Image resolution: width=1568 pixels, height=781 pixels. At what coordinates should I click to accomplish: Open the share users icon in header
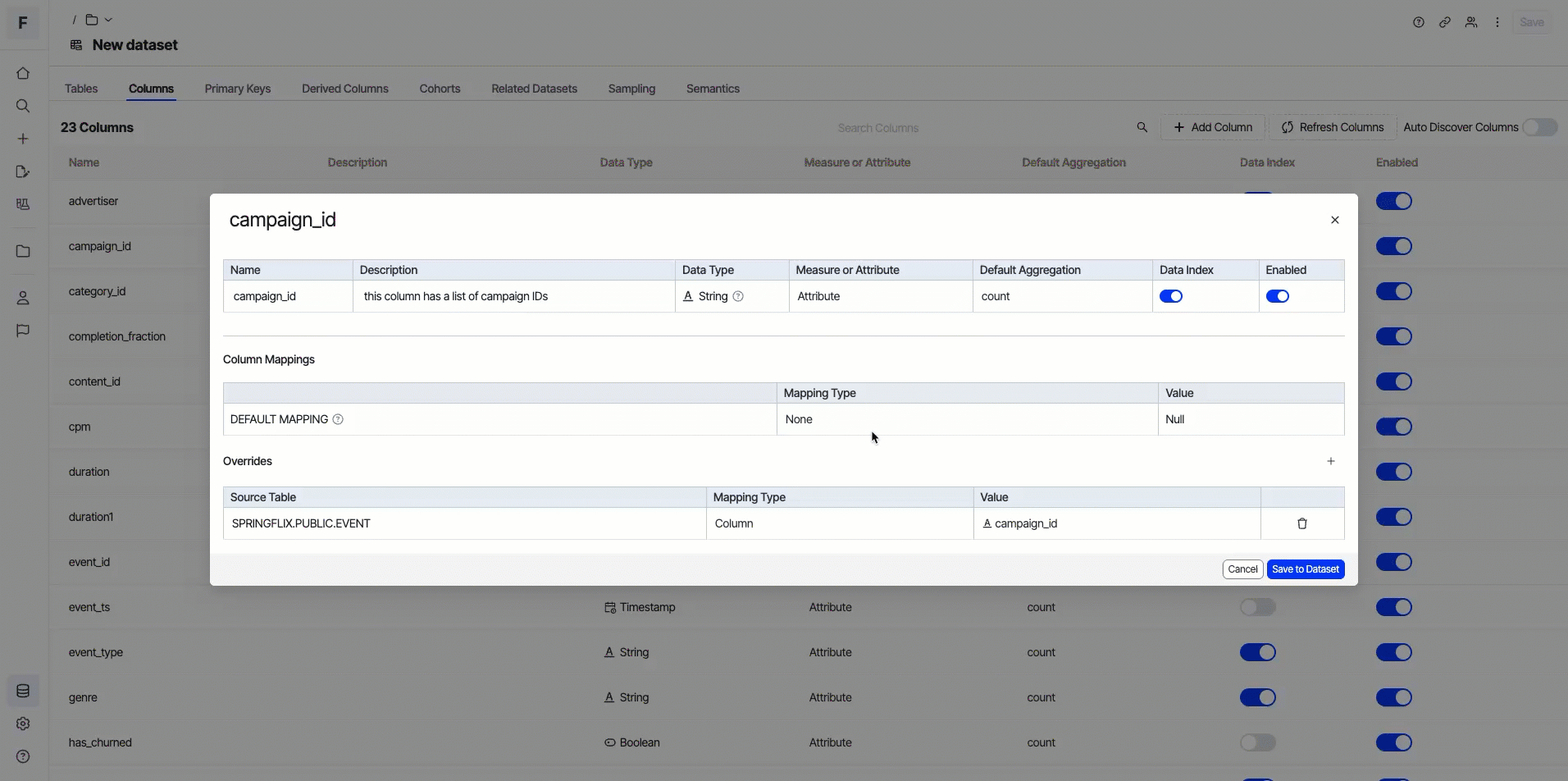point(1471,22)
